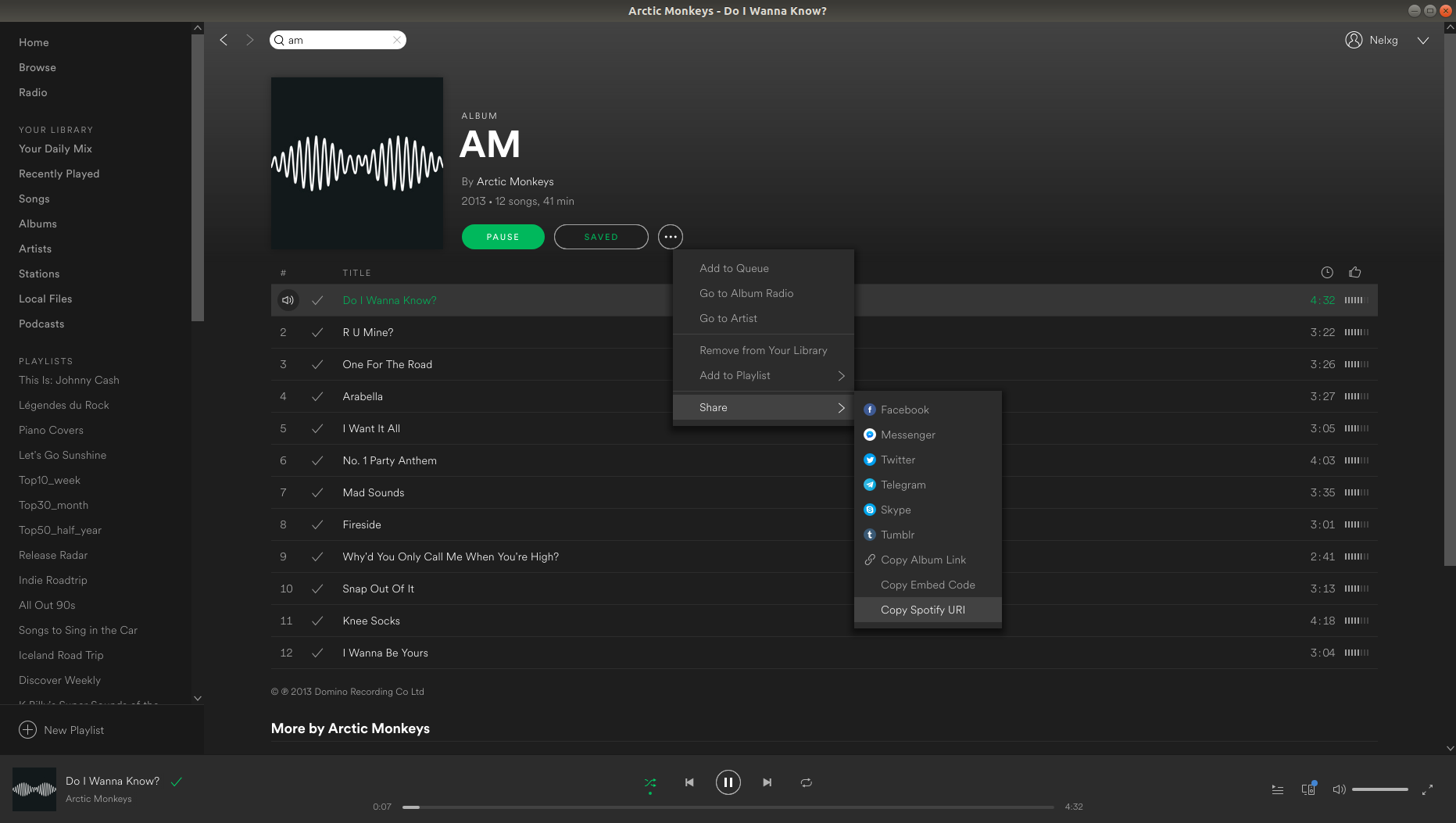Screen dimensions: 1456x823
Task: Share the album via Telegram
Action: (x=903, y=485)
